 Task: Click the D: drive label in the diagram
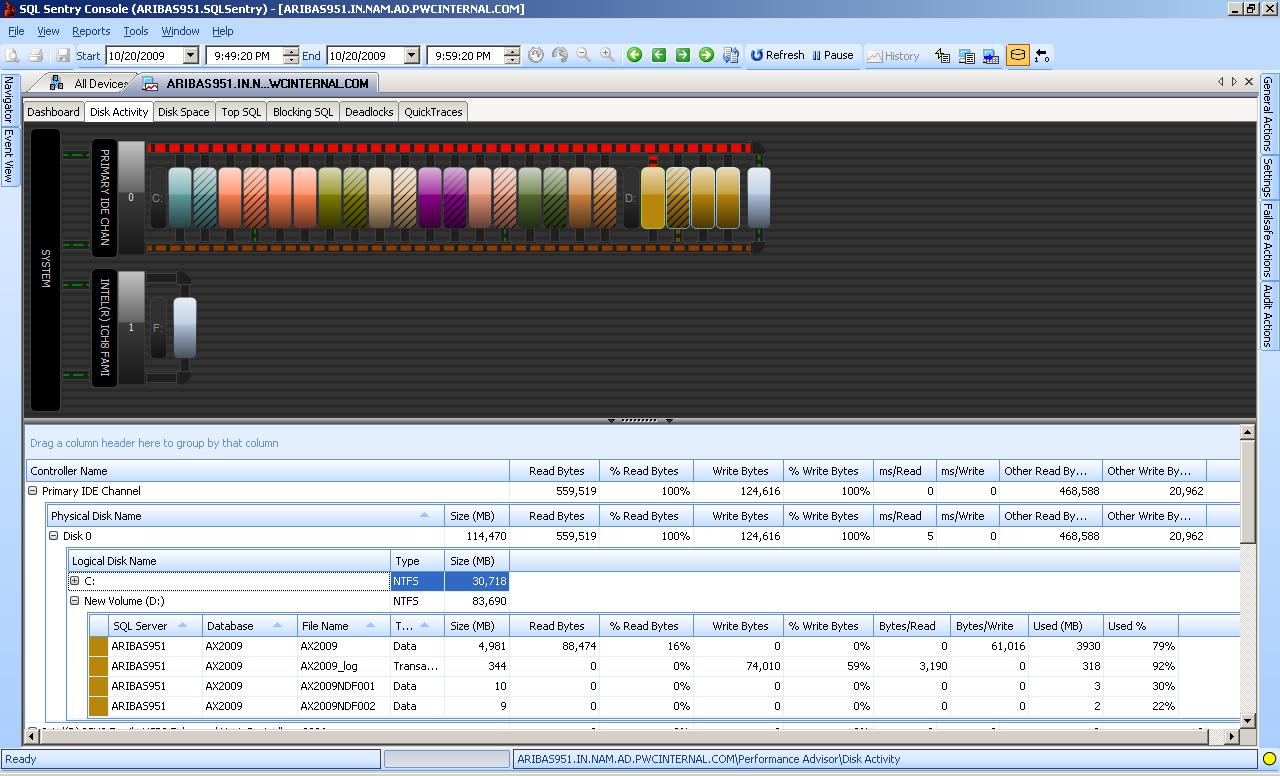pyautogui.click(x=630, y=198)
